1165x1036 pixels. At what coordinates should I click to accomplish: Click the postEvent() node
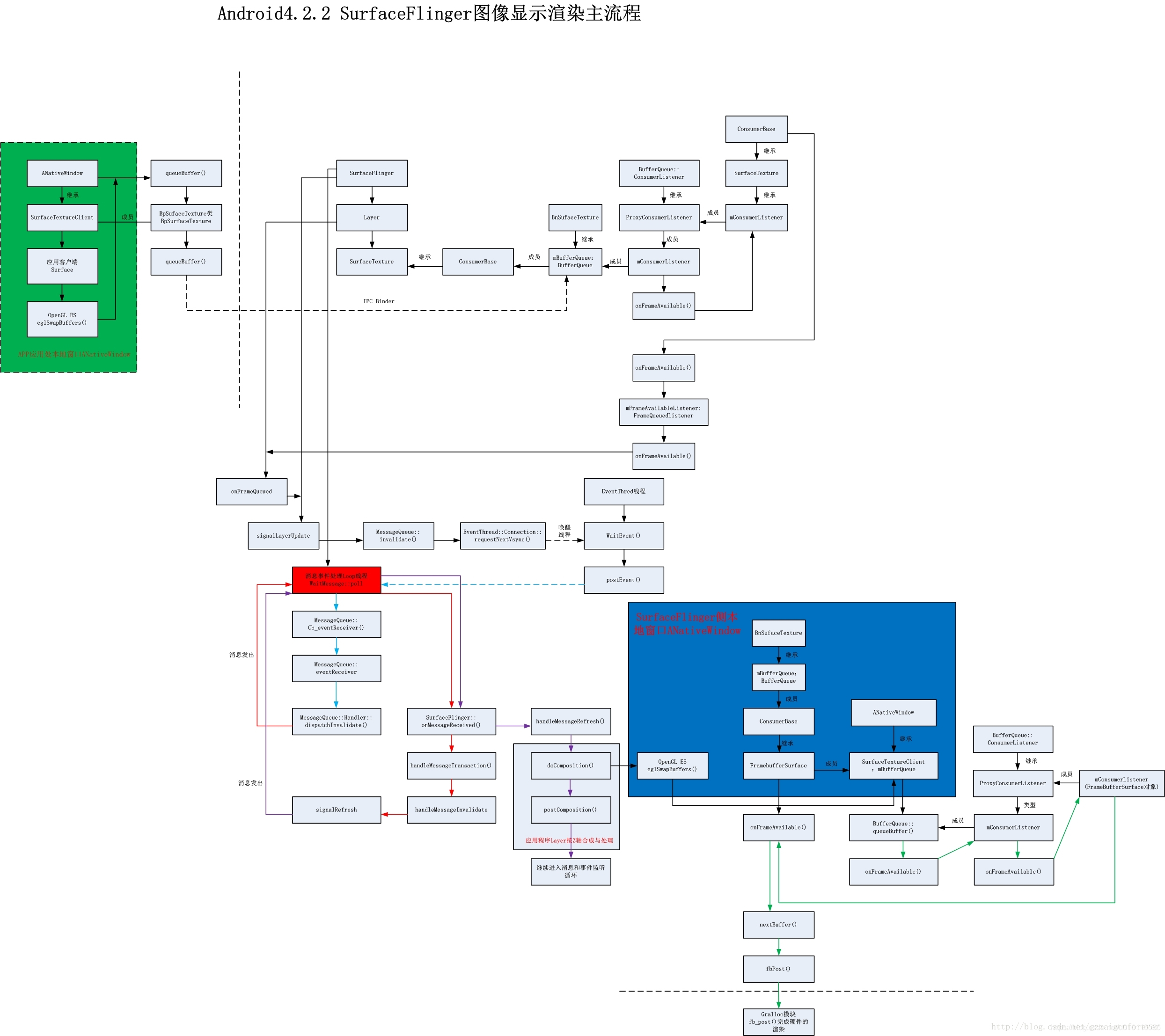[623, 580]
